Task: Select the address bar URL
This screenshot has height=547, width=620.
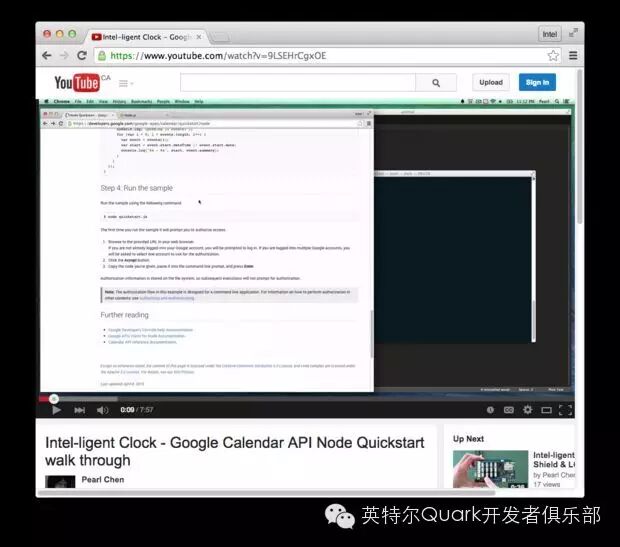Action: click(218, 56)
